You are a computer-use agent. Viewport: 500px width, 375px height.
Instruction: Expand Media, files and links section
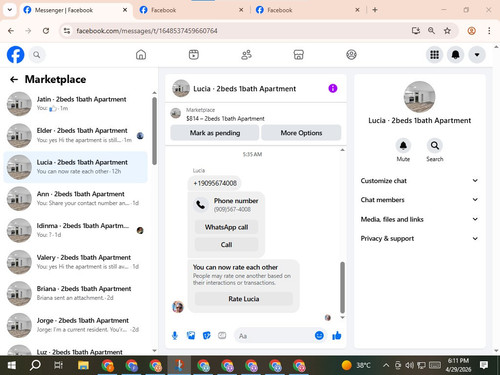pos(419,219)
